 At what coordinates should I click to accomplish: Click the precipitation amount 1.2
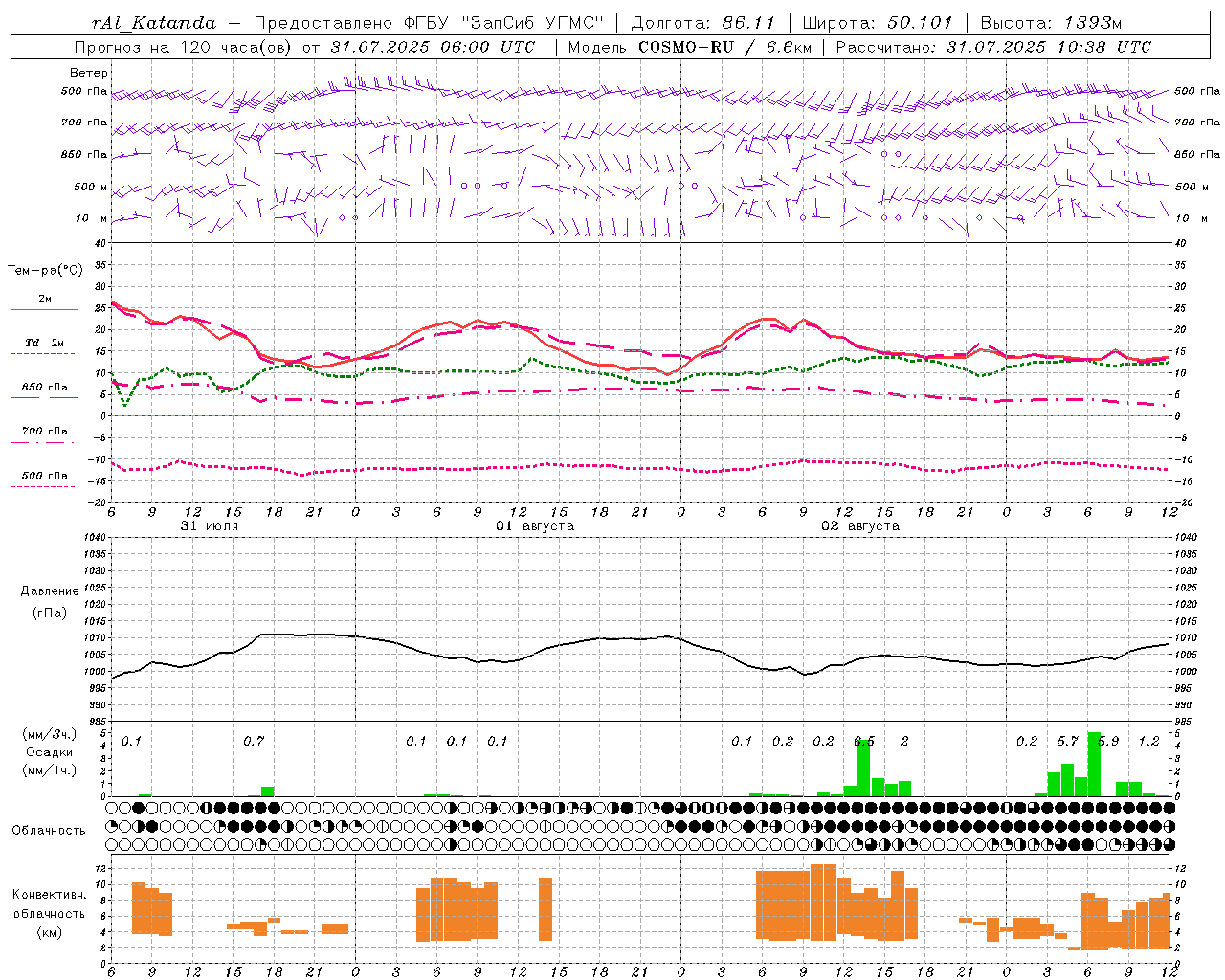pyautogui.click(x=1149, y=742)
